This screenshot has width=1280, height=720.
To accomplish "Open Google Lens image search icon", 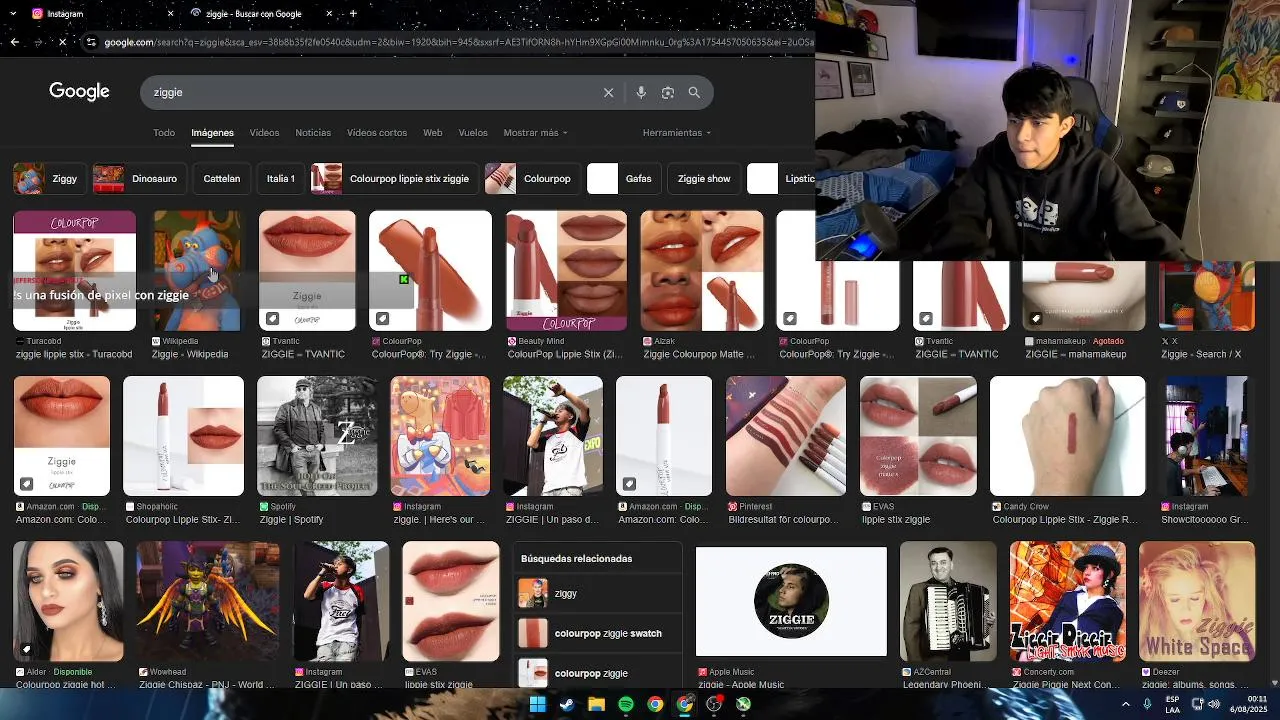I will pos(668,92).
